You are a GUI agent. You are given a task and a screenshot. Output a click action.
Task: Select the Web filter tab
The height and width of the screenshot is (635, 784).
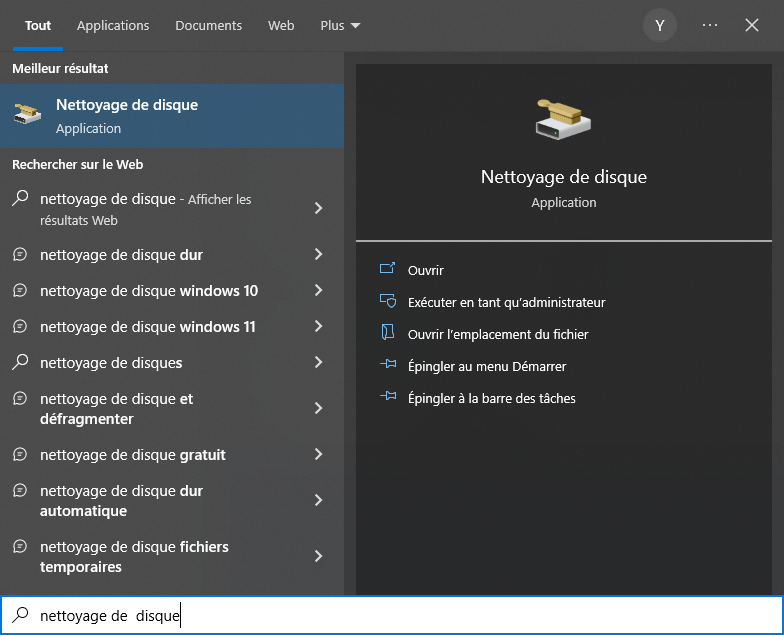click(281, 25)
